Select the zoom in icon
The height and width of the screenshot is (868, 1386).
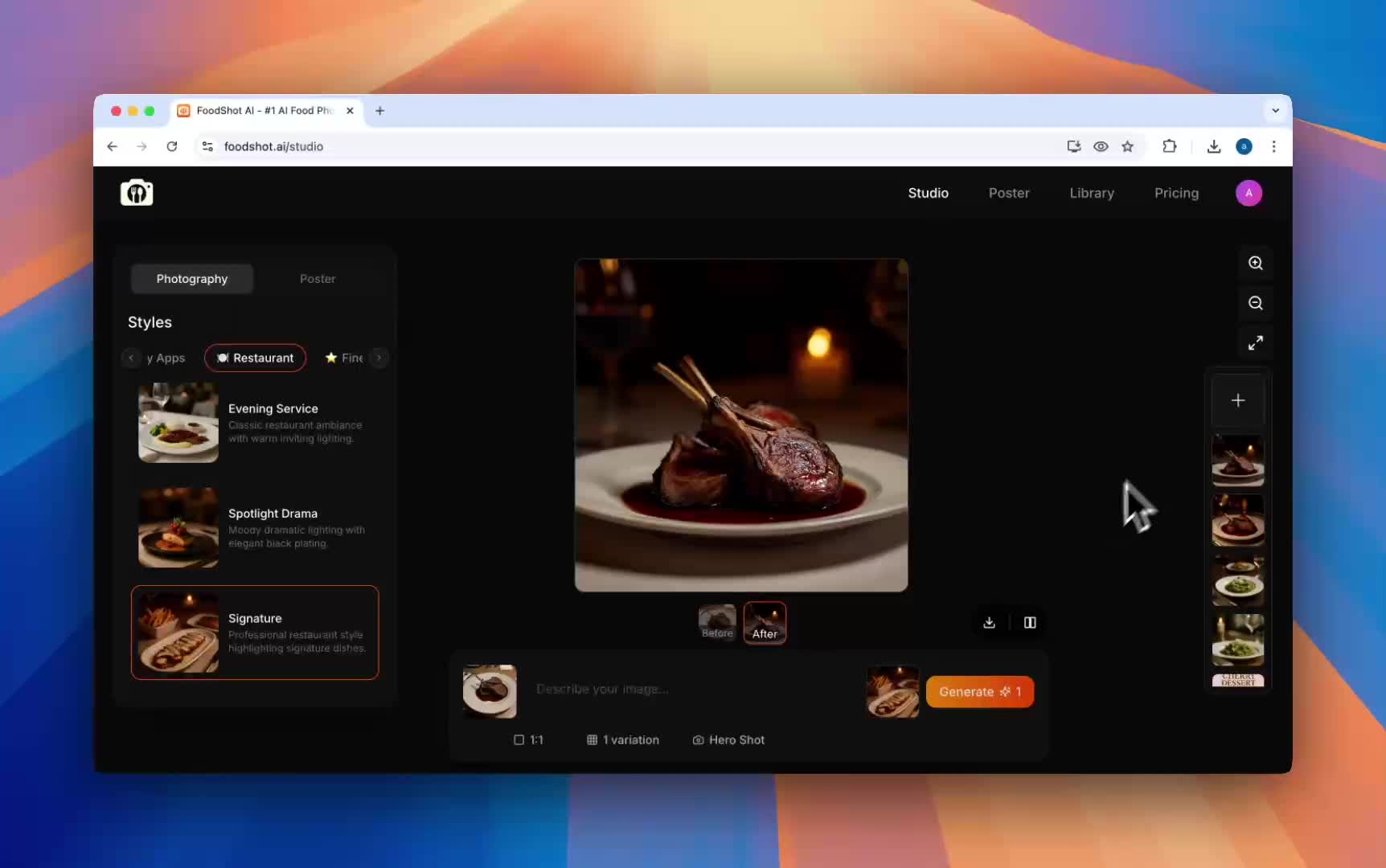[x=1256, y=263]
